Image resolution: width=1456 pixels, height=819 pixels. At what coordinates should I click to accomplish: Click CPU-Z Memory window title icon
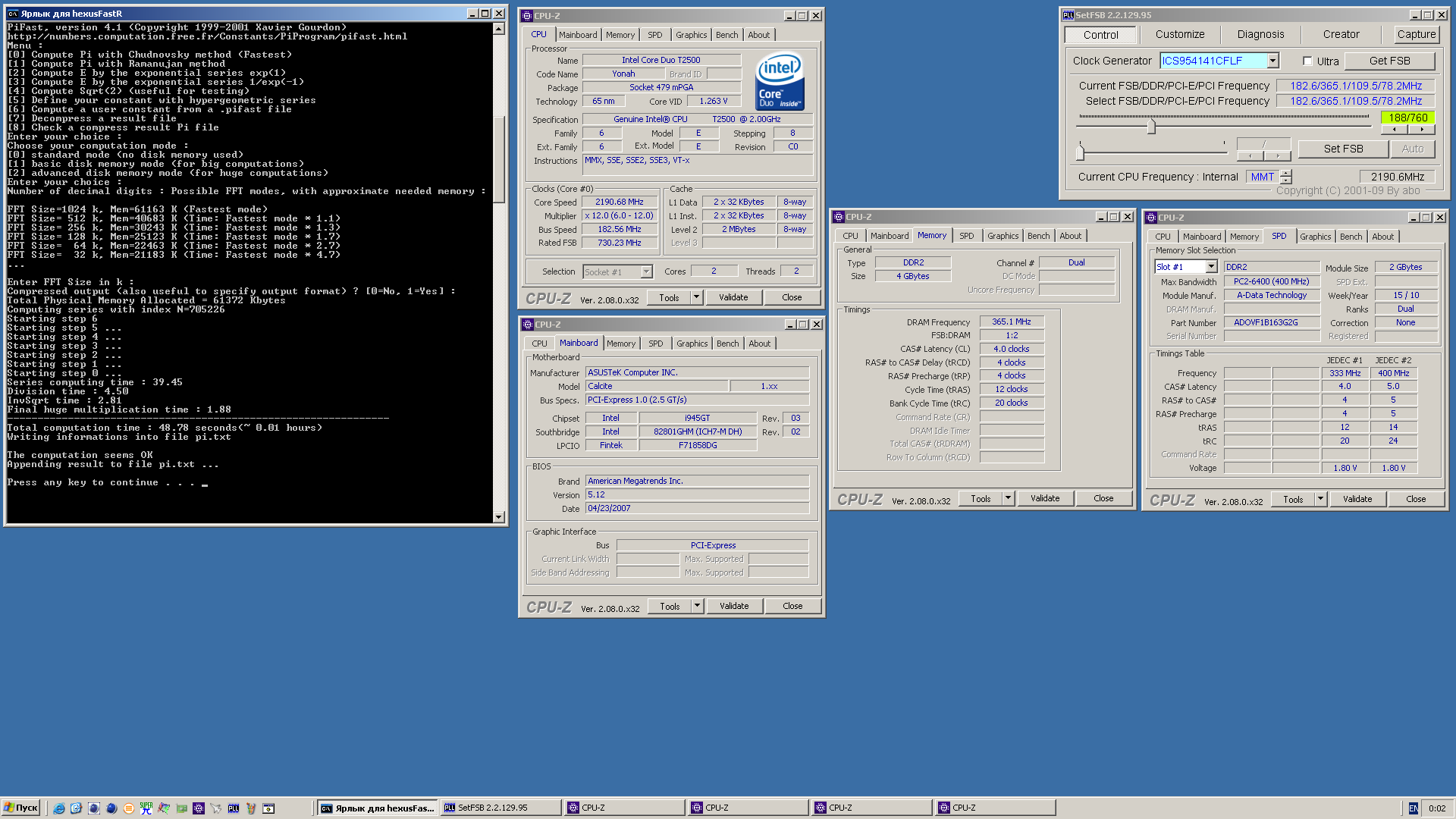[839, 217]
